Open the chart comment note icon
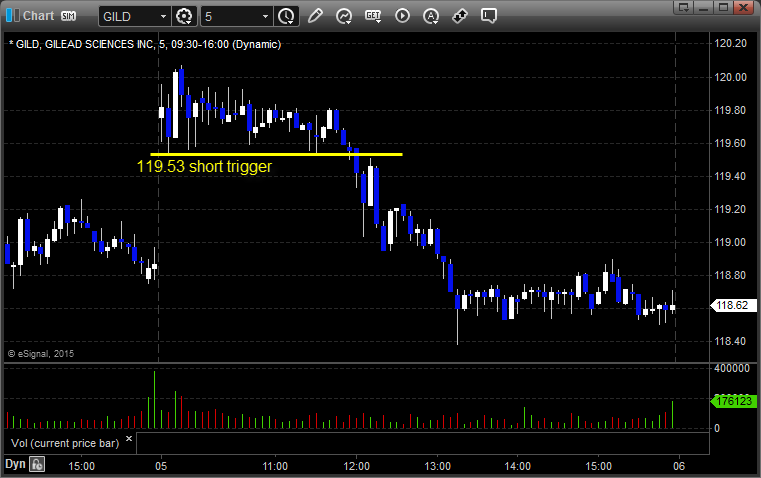 click(x=489, y=16)
